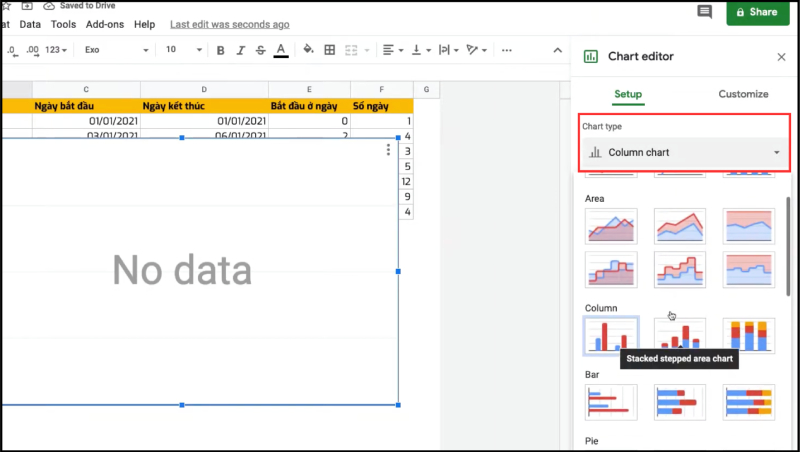
Task: Click the 'Ngày bắt đầu' header cell
Action: click(86, 106)
